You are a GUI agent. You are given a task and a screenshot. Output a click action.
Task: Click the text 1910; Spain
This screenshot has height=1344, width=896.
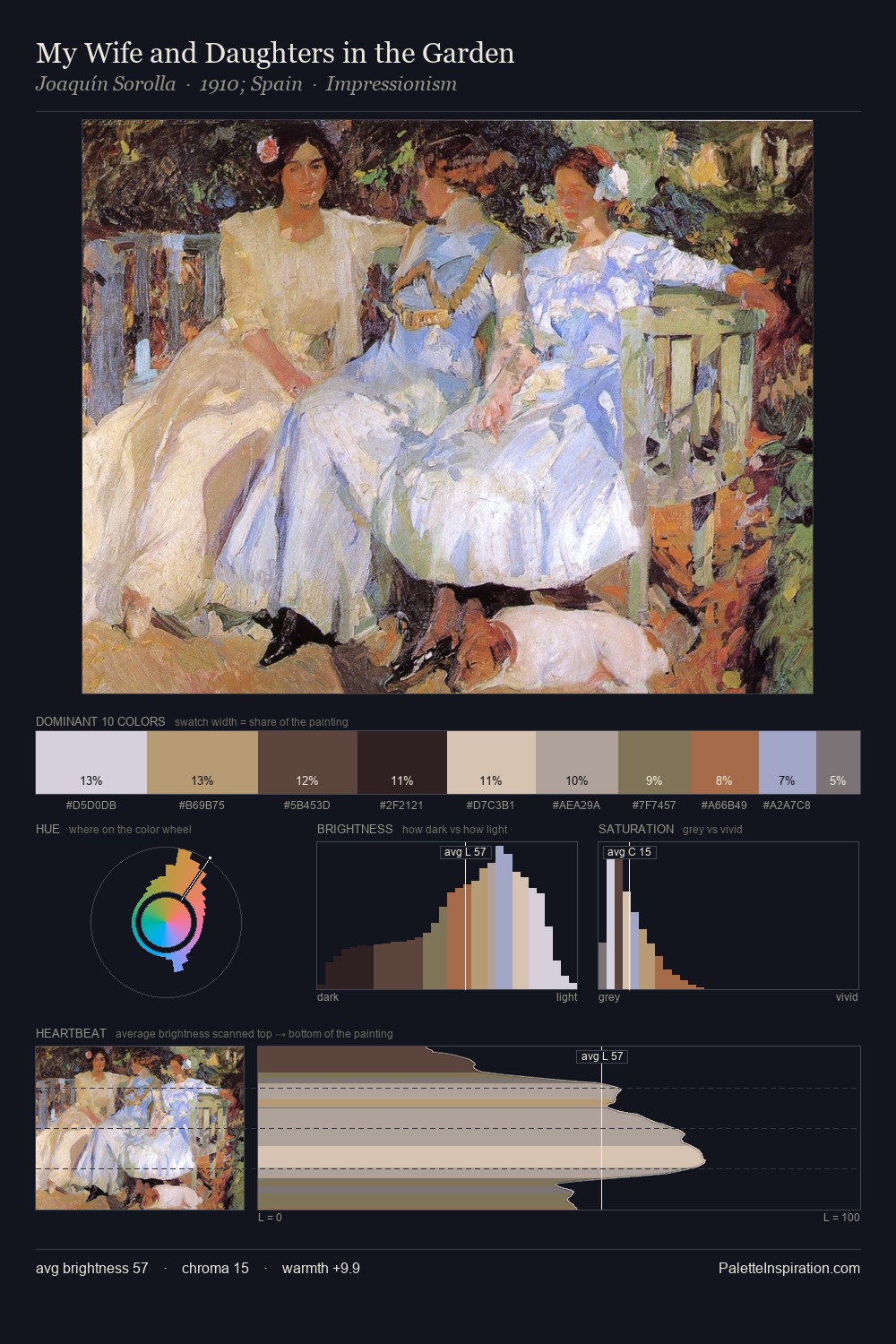(251, 84)
